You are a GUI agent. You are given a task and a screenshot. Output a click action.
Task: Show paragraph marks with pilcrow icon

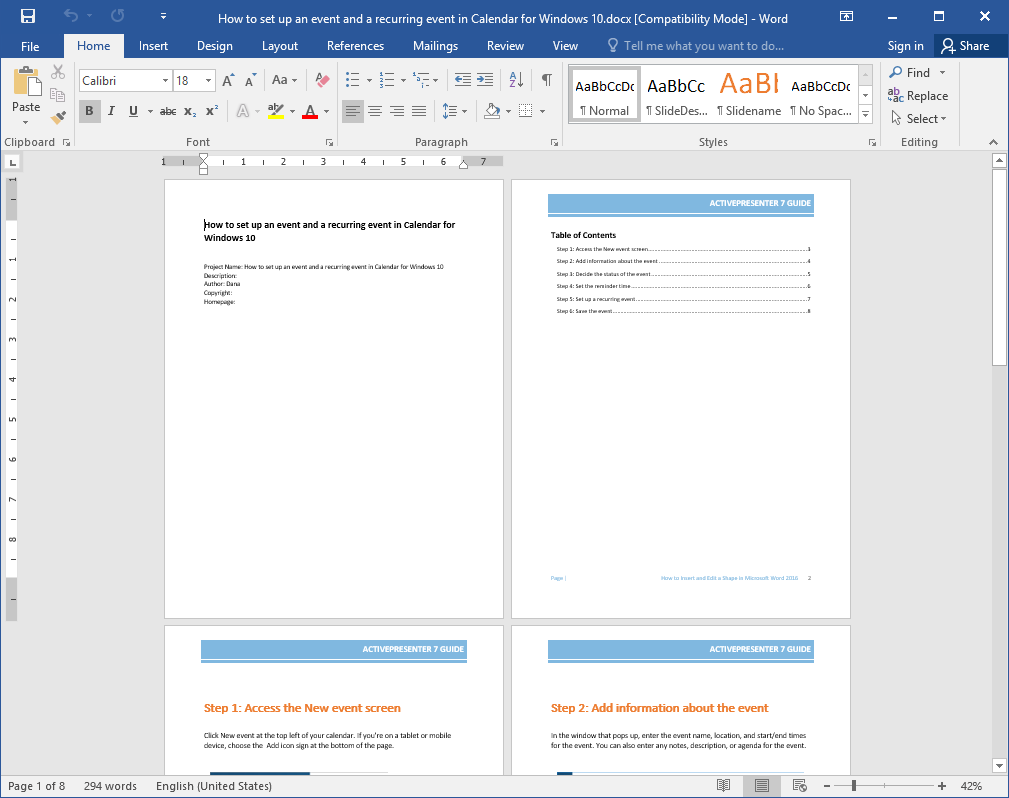tap(546, 80)
